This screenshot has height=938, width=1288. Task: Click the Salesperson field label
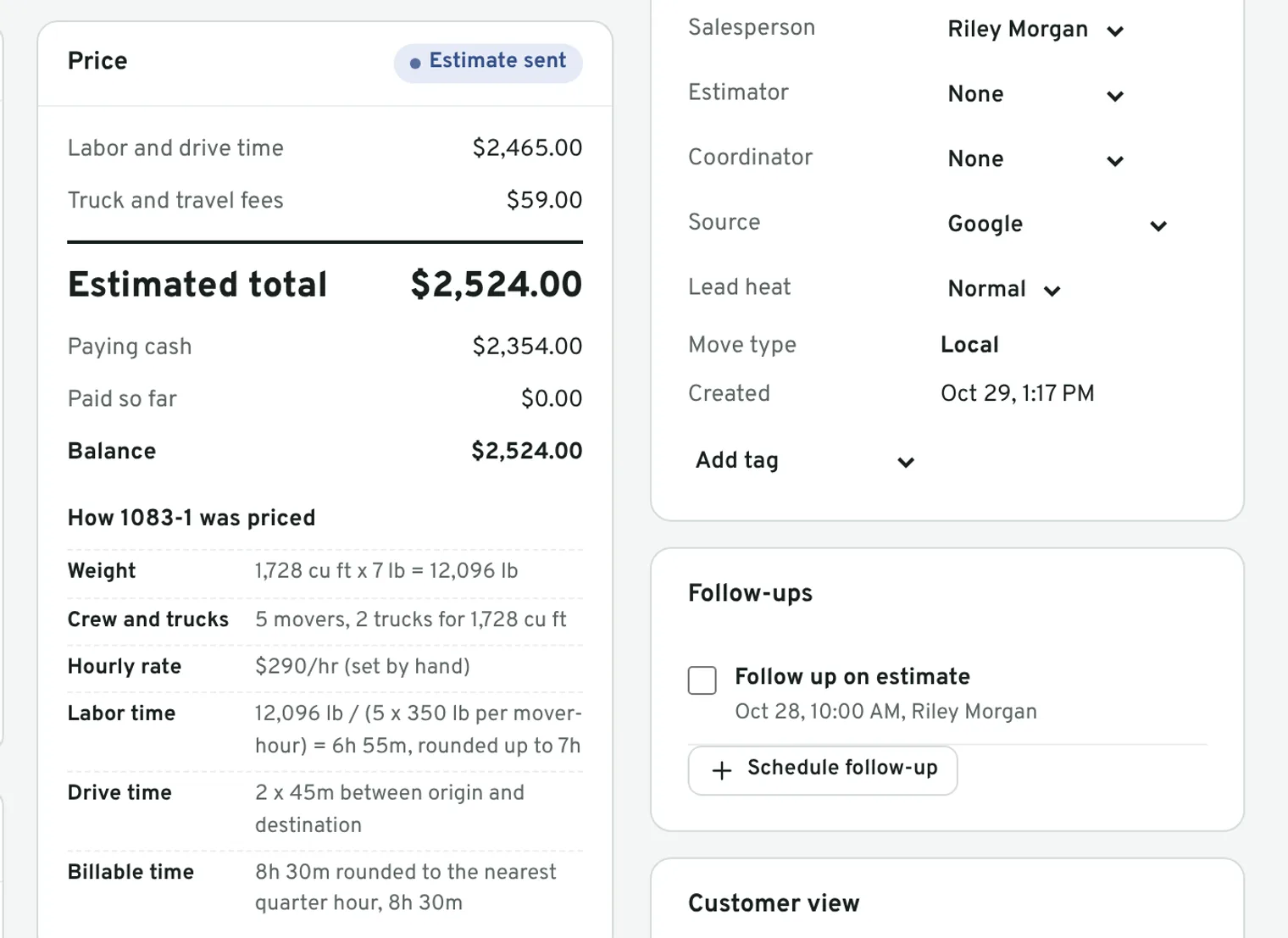click(x=752, y=27)
